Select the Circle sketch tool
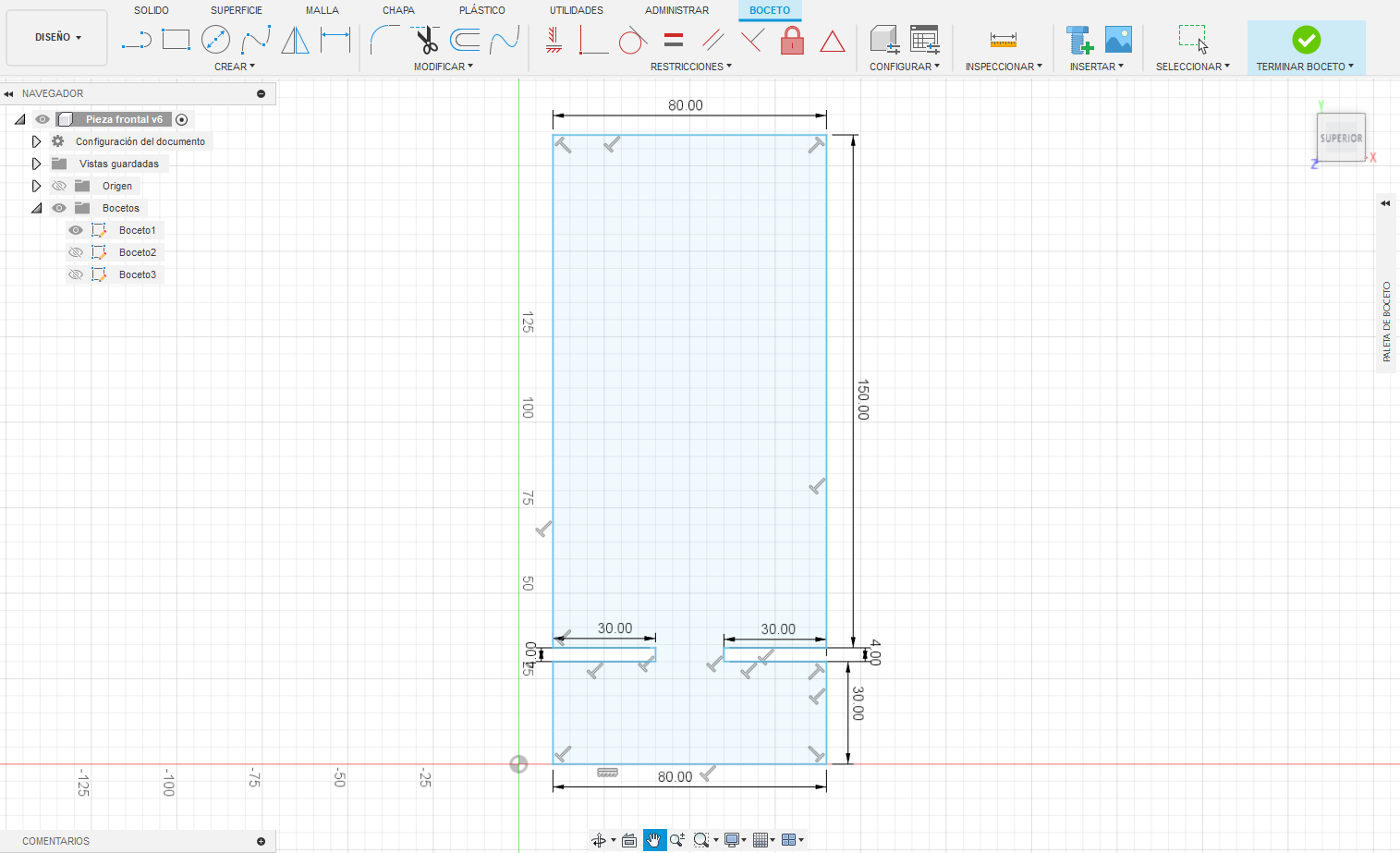 (215, 40)
